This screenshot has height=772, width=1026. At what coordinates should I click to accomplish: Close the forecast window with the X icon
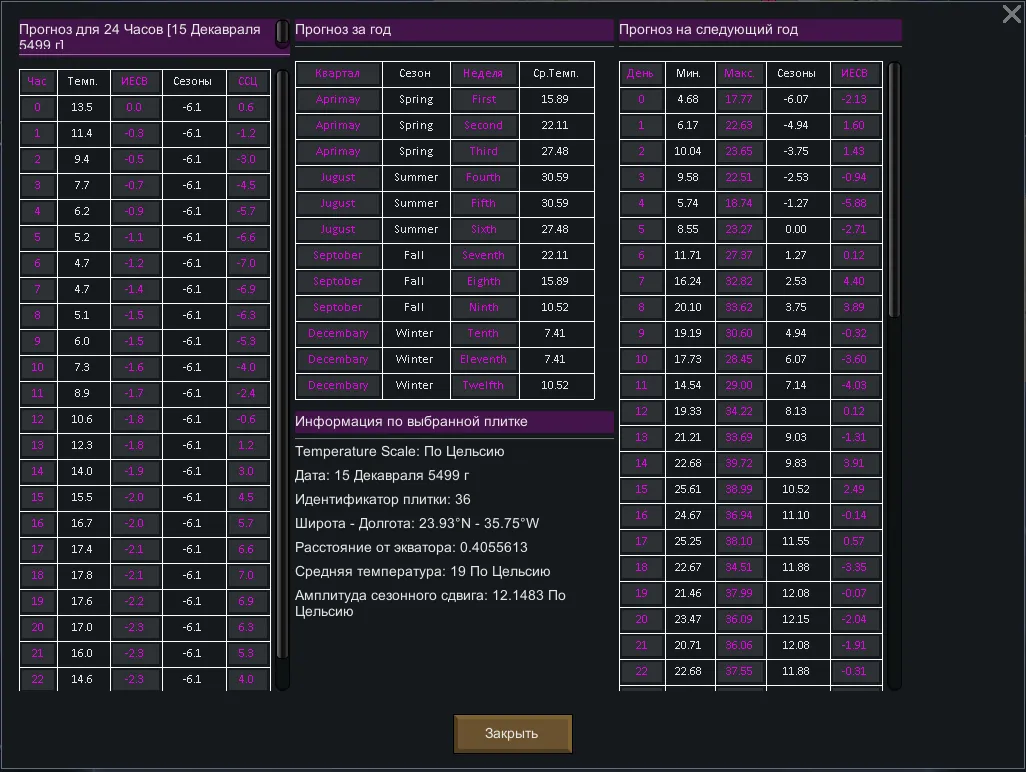(1011, 14)
